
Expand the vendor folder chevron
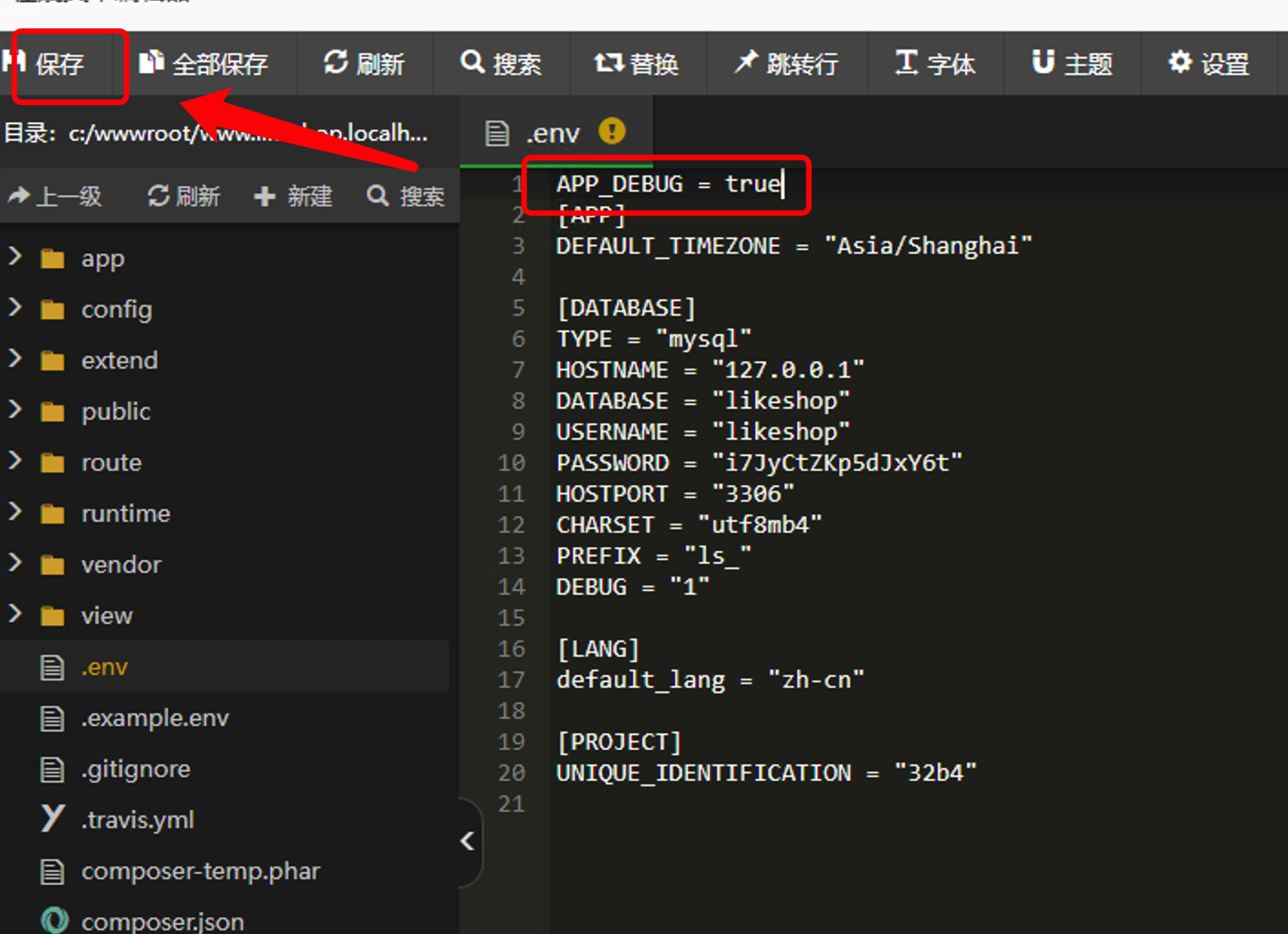click(x=15, y=564)
